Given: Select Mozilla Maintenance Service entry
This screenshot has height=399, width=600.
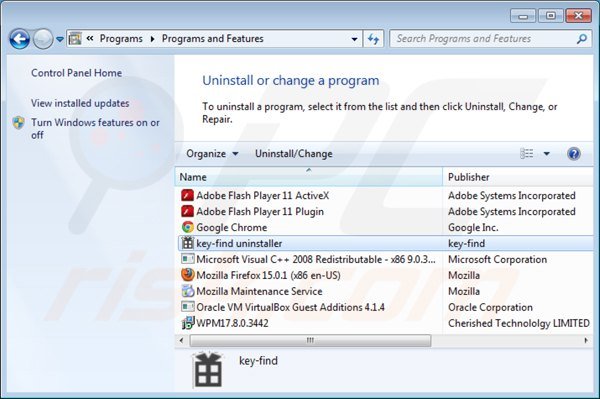Looking at the screenshot, I should tap(259, 291).
